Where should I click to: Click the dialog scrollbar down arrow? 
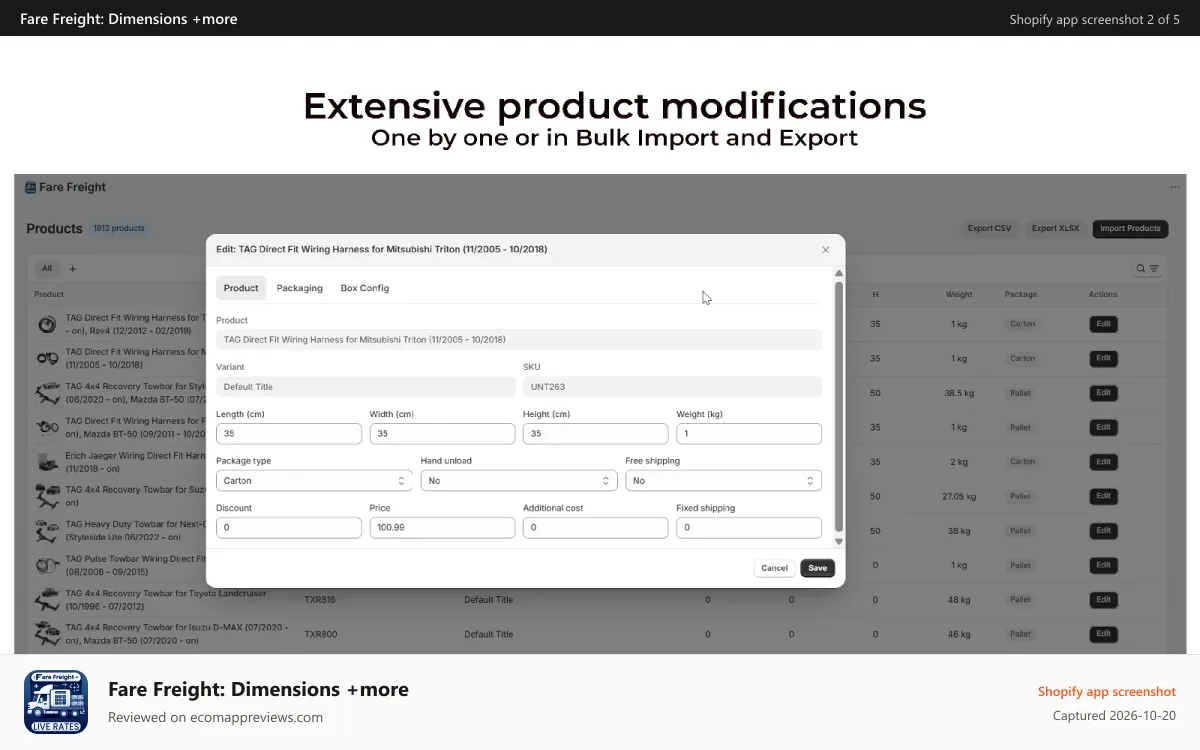[839, 541]
